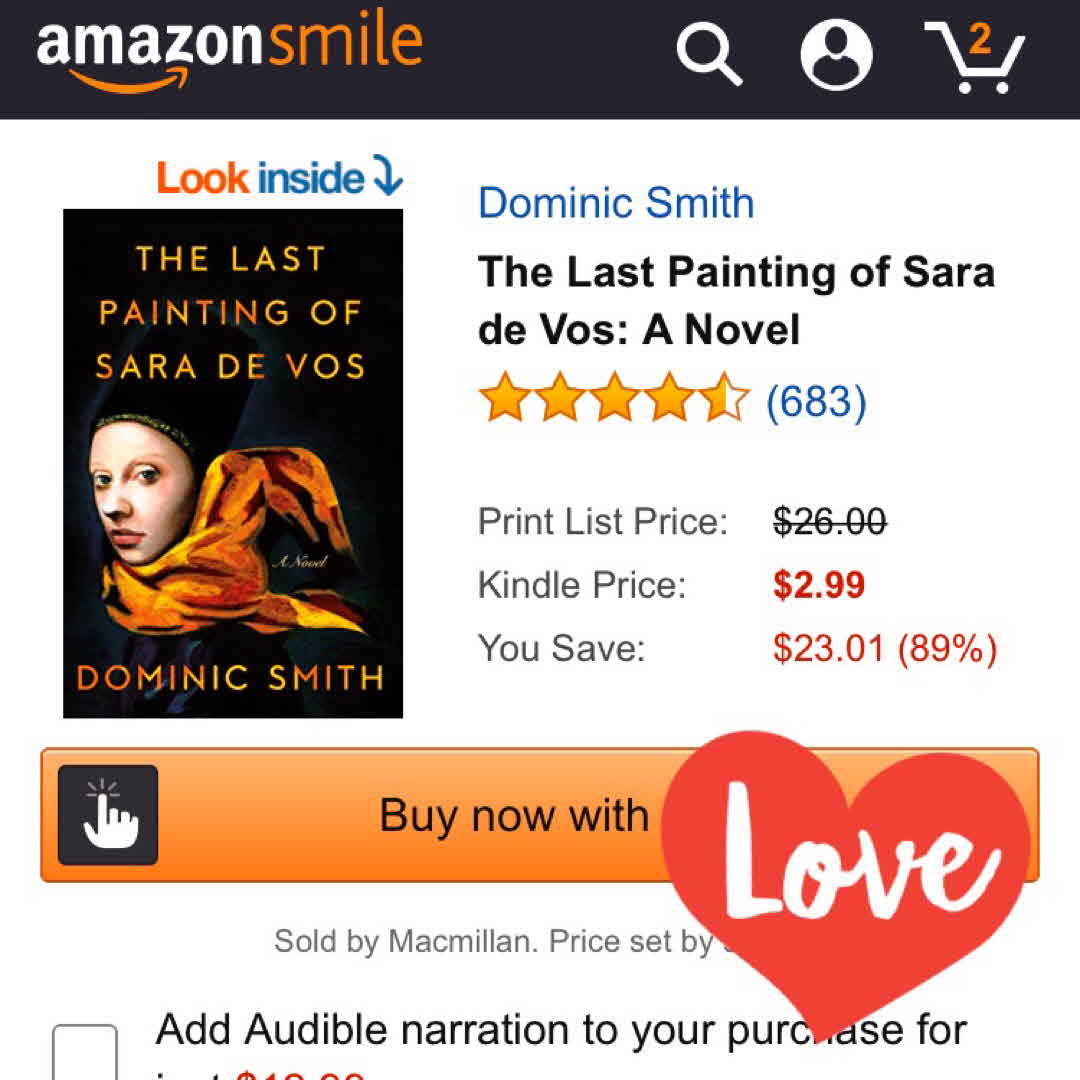Open the book cover thumbnail image
Viewport: 1080px width, 1080px height.
click(233, 463)
